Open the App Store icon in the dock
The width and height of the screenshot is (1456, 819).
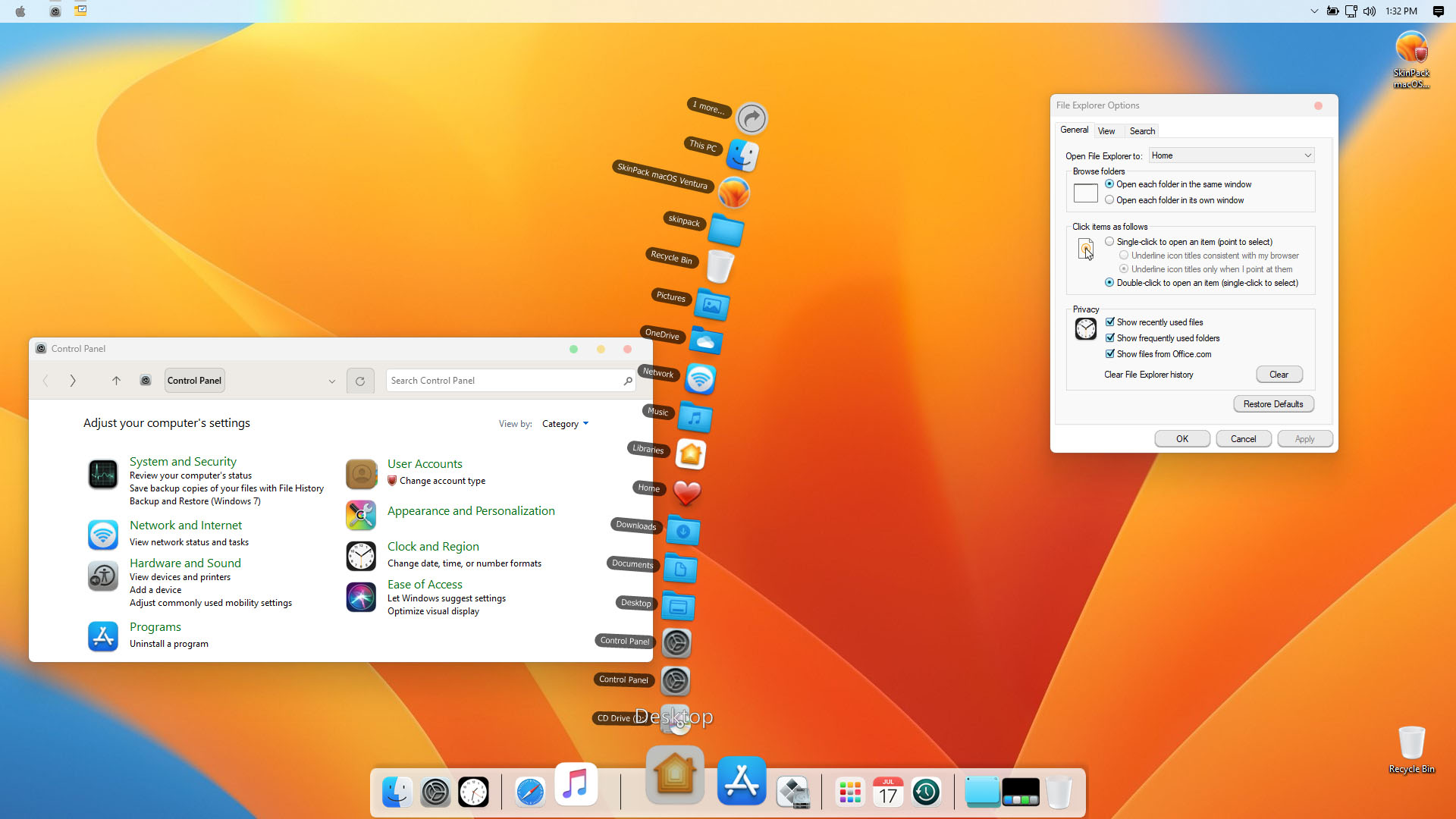[741, 780]
